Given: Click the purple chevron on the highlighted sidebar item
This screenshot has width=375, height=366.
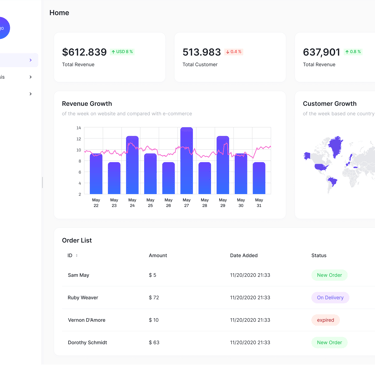Looking at the screenshot, I should tap(31, 60).
